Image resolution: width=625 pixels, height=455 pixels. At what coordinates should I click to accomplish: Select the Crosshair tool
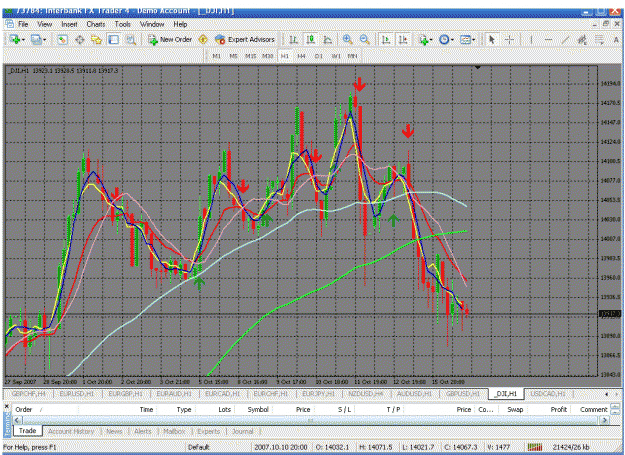tap(509, 40)
